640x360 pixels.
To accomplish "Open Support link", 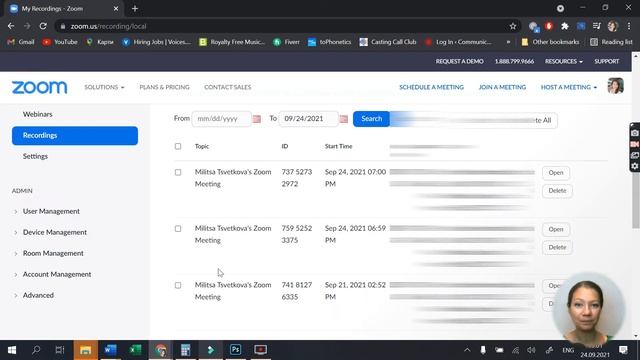I will click(x=607, y=61).
